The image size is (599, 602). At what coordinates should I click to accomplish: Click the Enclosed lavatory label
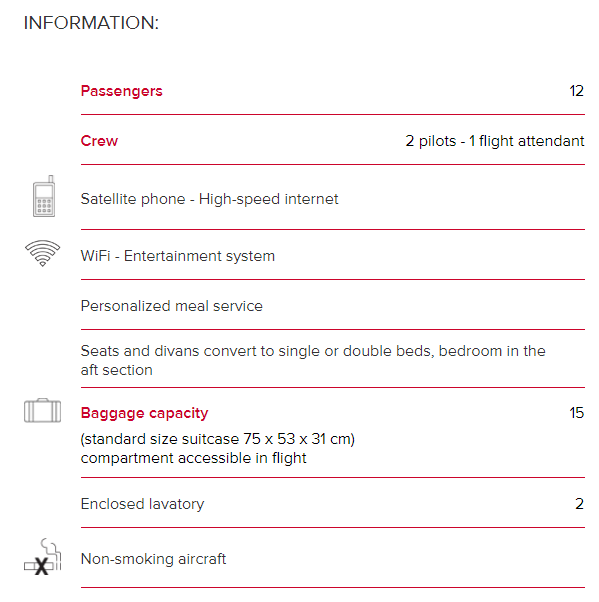click(x=142, y=504)
